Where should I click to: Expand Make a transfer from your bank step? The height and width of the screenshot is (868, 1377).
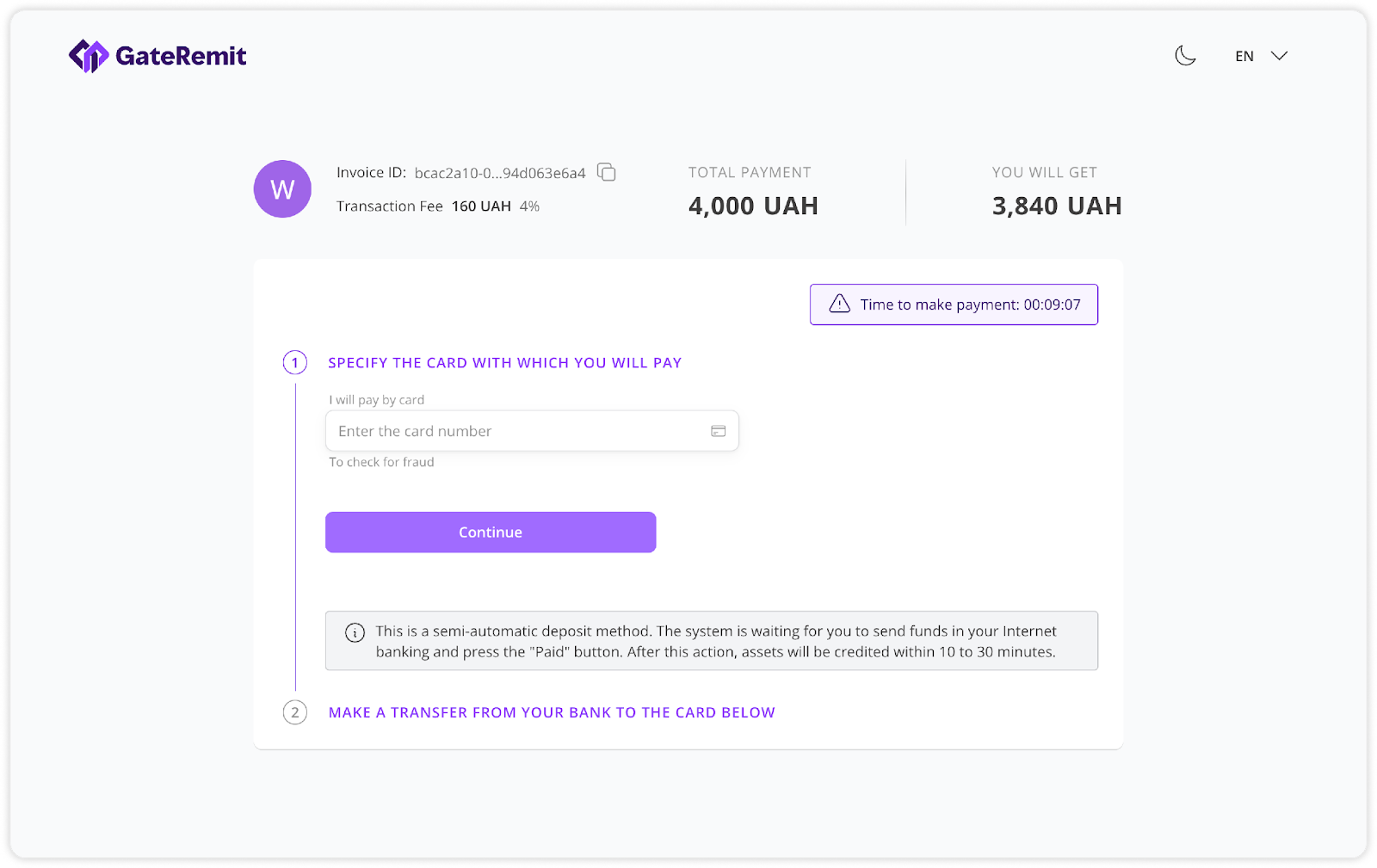pyautogui.click(x=552, y=712)
